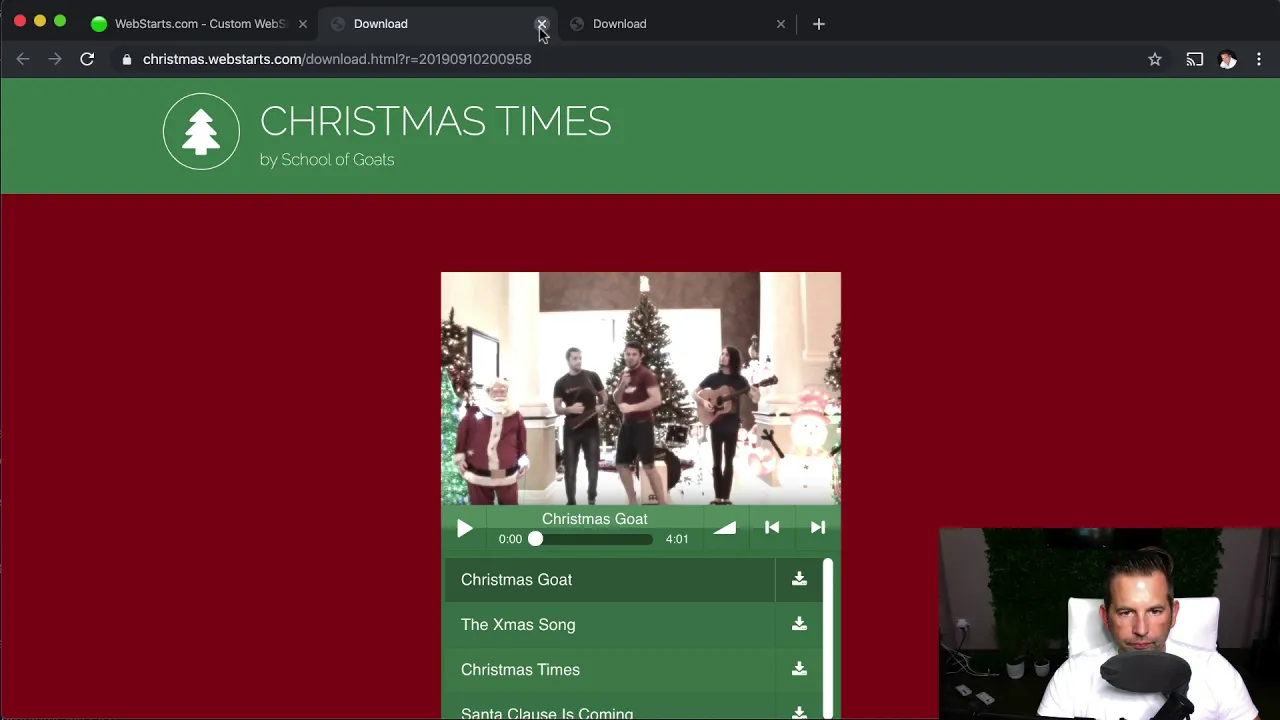The image size is (1280, 720).
Task: Click the Christmas tree logo
Action: [x=201, y=132]
